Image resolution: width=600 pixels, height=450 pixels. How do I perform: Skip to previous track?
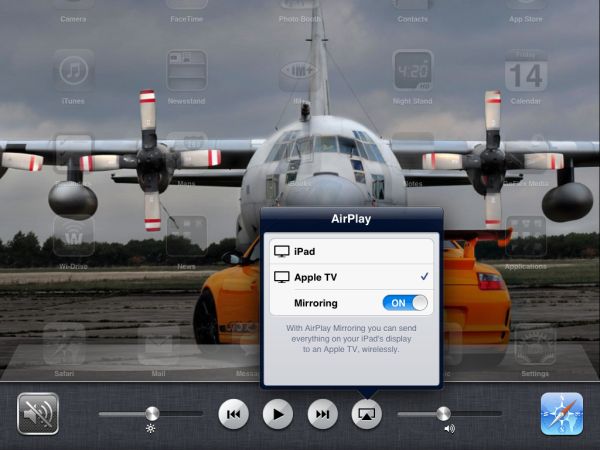coord(233,414)
